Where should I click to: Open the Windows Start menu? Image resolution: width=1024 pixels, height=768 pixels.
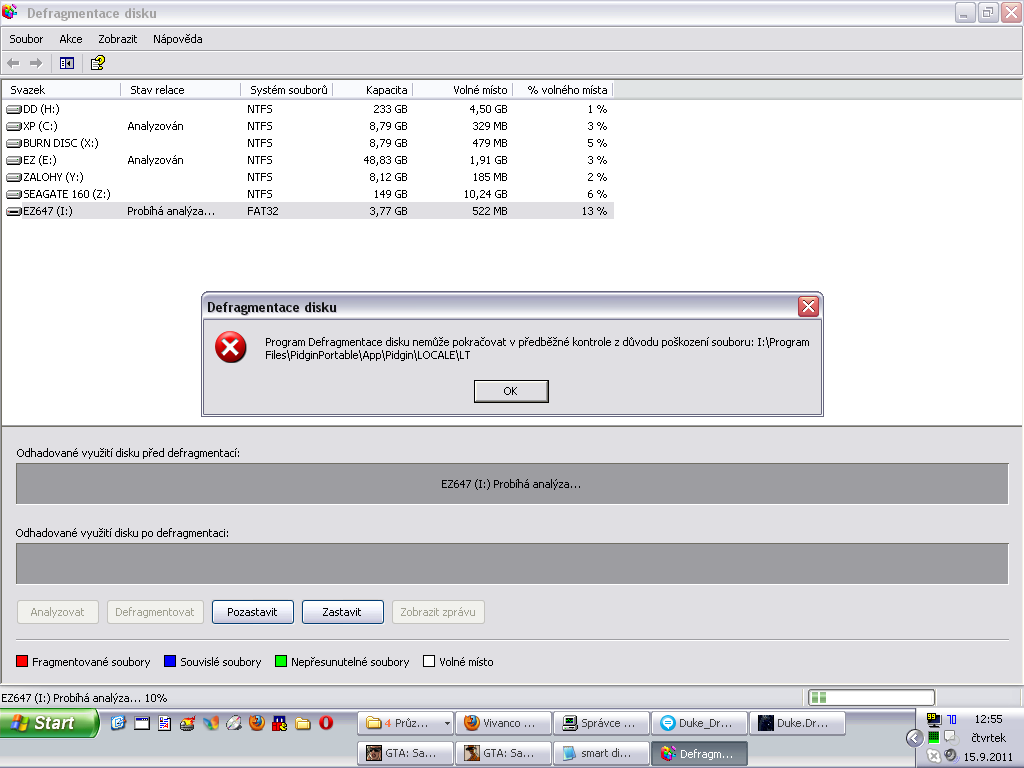[x=49, y=723]
